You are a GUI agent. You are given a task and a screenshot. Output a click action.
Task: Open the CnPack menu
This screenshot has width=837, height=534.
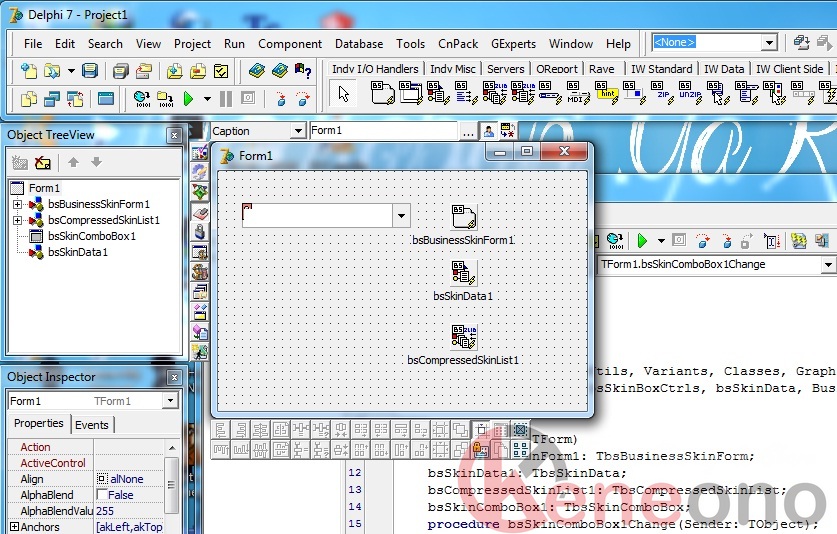click(458, 44)
